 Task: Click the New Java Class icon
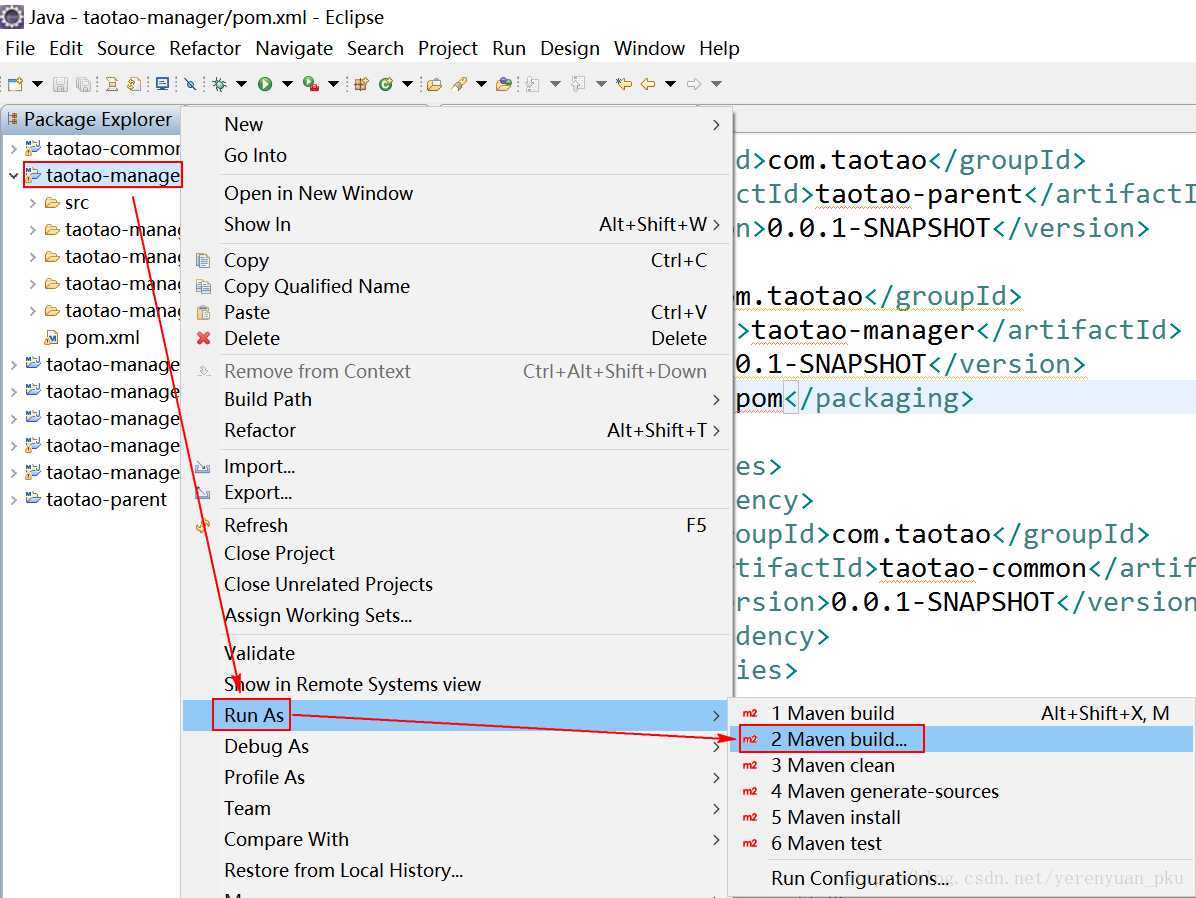[385, 84]
